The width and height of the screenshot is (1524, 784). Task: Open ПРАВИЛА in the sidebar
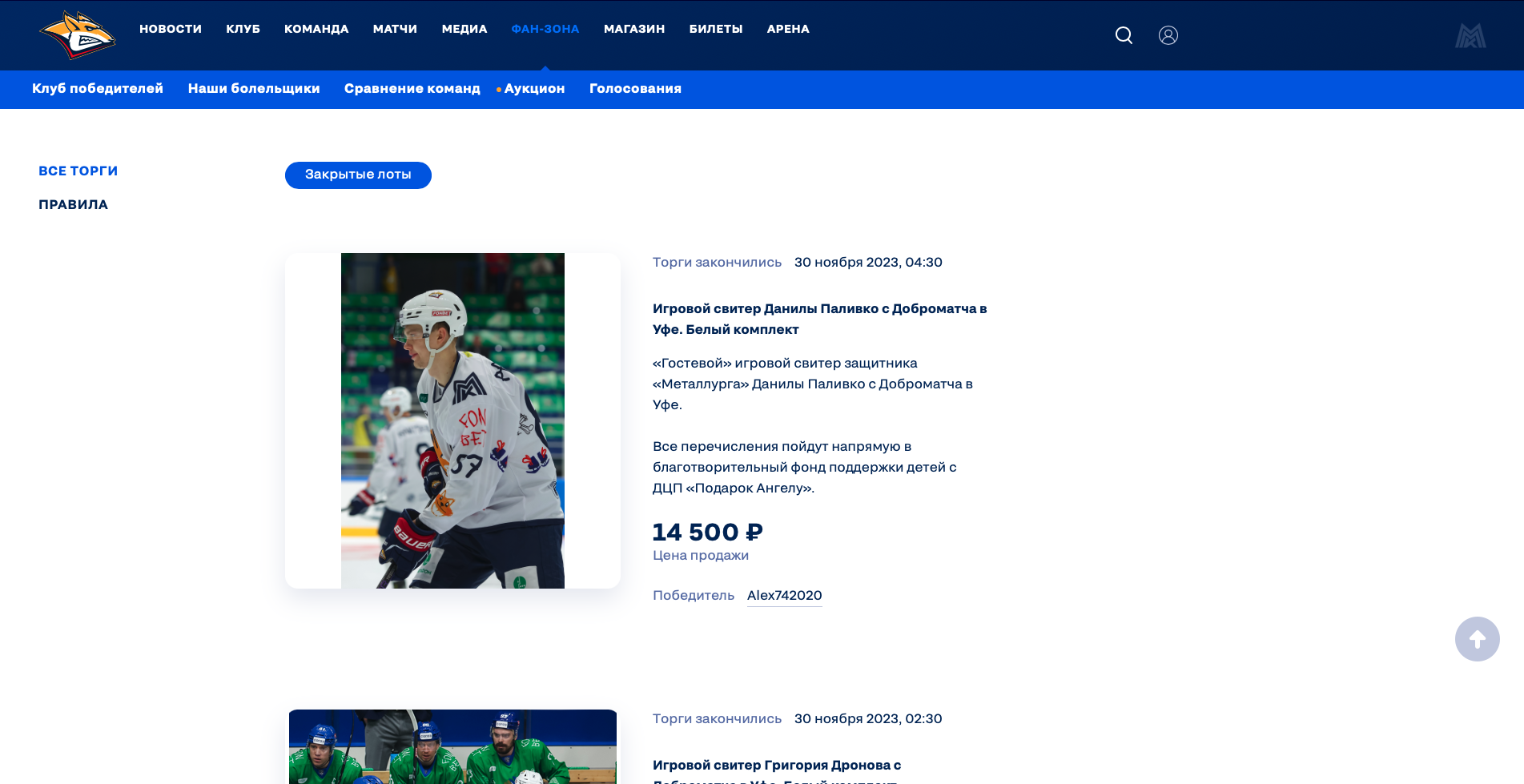coord(73,205)
